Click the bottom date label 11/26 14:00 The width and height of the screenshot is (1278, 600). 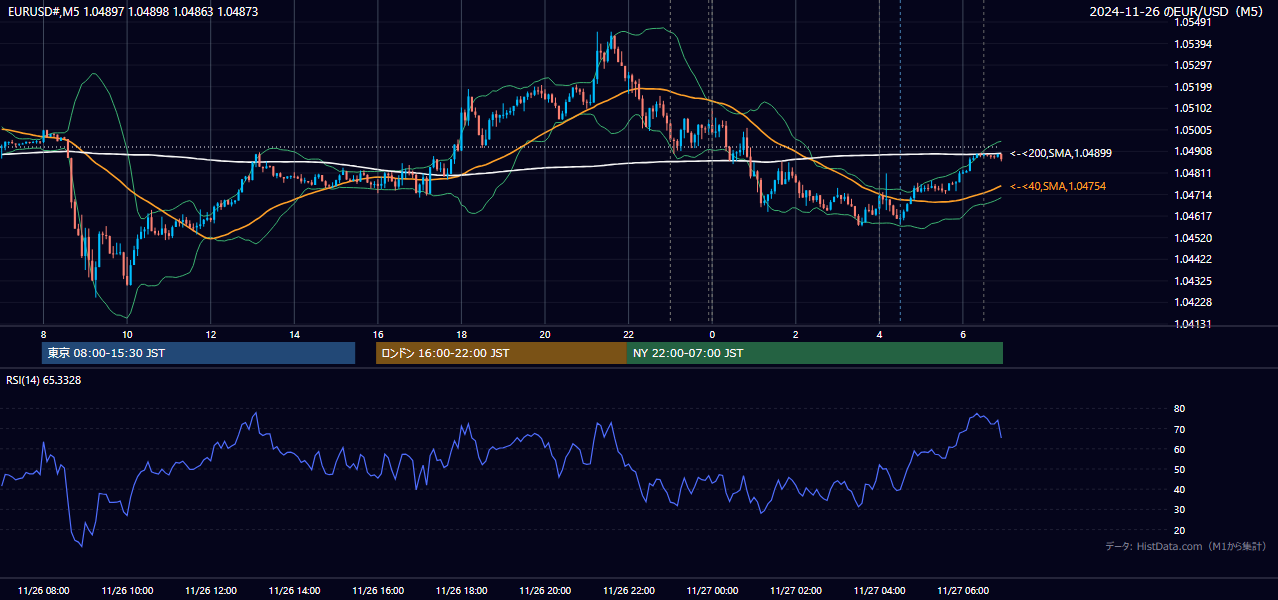[294, 591]
